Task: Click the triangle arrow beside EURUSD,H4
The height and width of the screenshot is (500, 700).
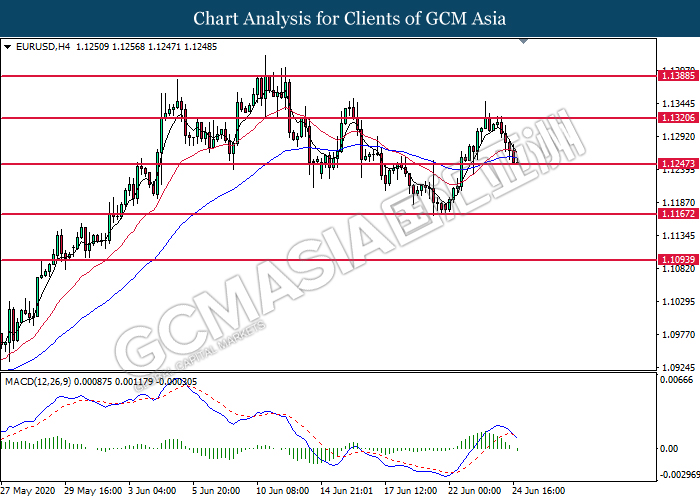Action: (8, 46)
